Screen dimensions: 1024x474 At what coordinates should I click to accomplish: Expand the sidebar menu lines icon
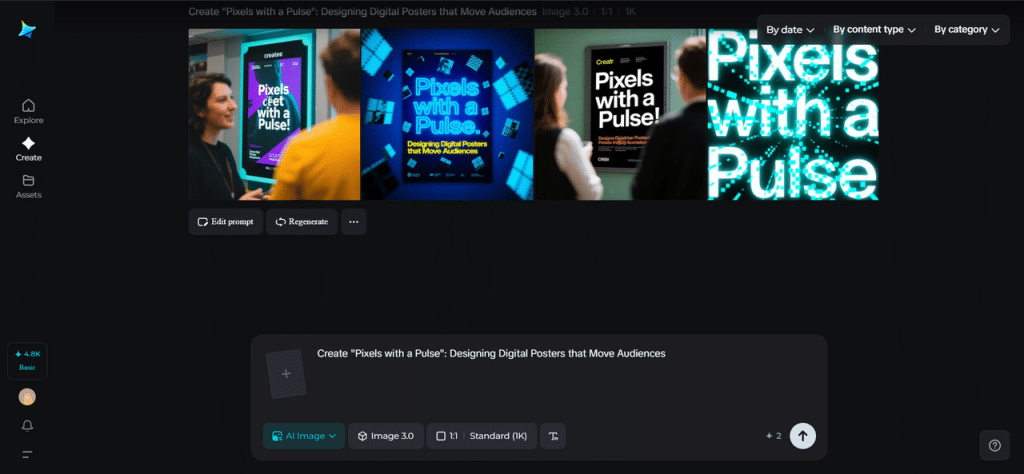tap(27, 454)
